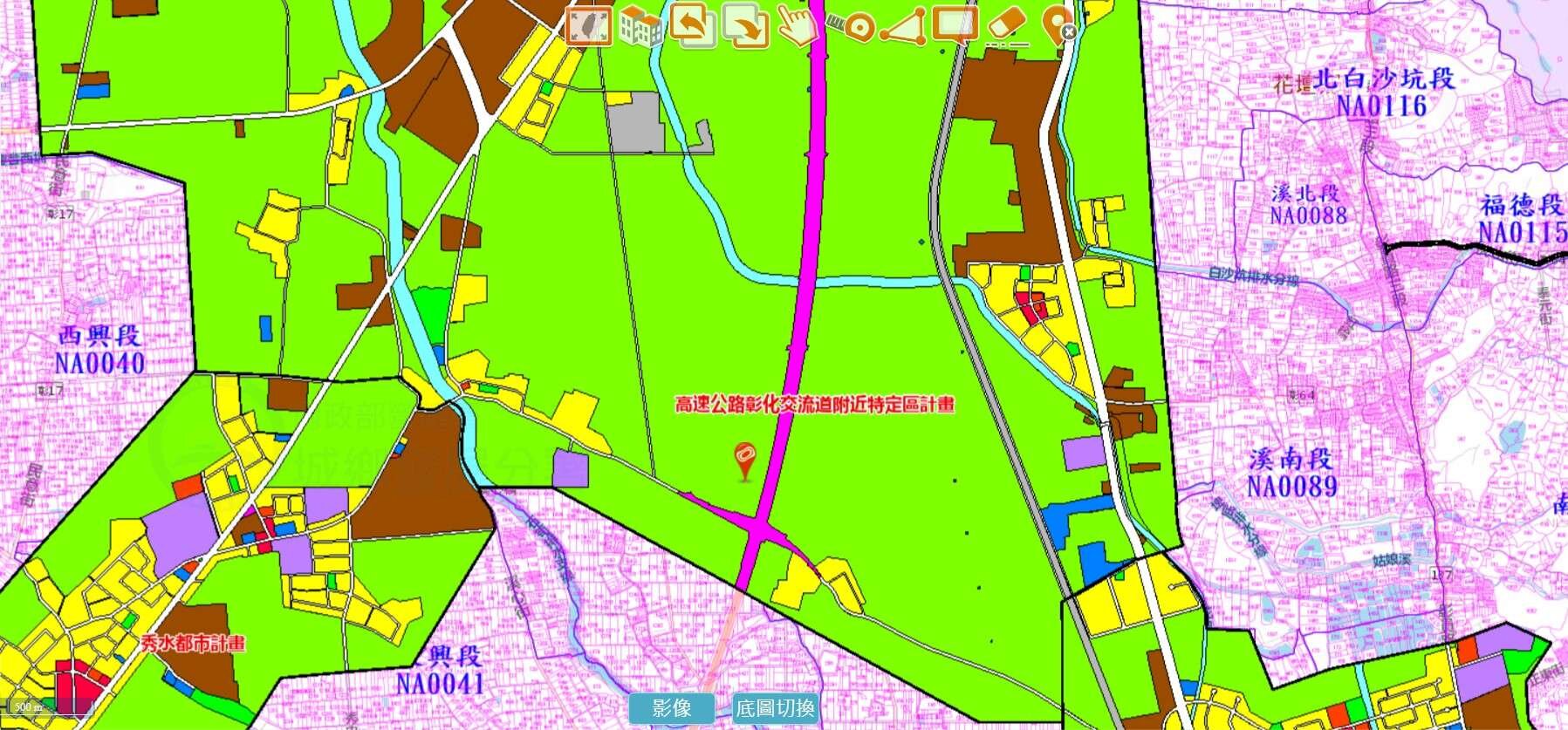Go forward to next map view
The height and width of the screenshot is (730, 1568).
(745, 25)
